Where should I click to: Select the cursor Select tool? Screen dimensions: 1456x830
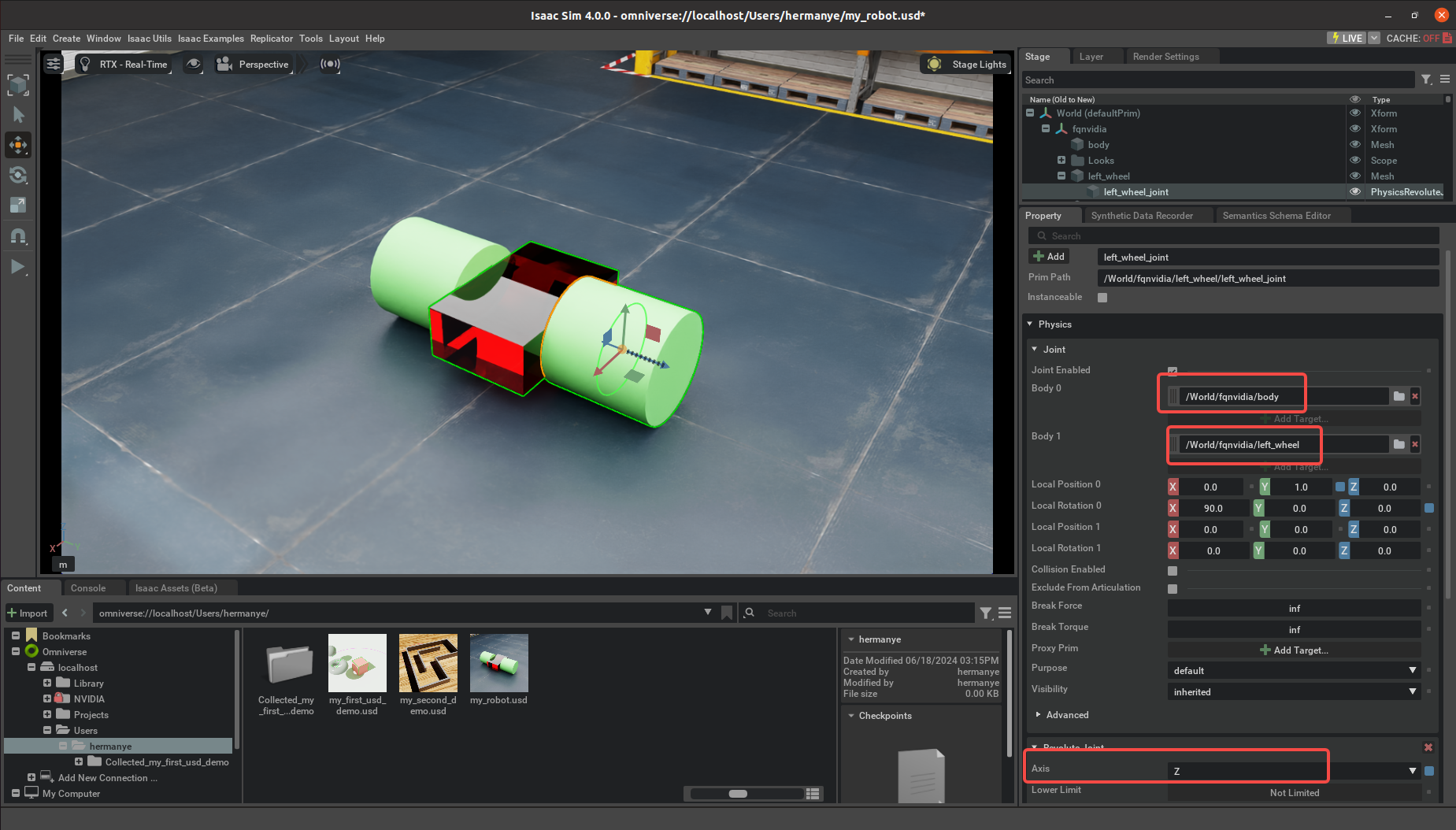click(x=17, y=115)
